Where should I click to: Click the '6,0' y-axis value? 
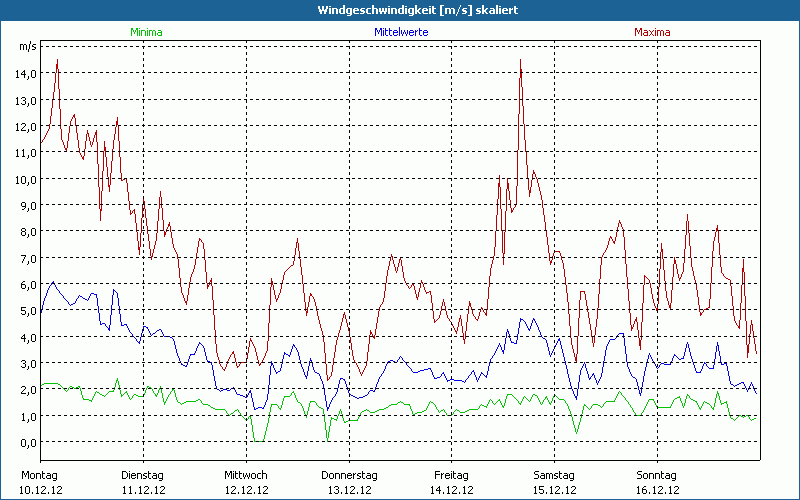pos(28,285)
